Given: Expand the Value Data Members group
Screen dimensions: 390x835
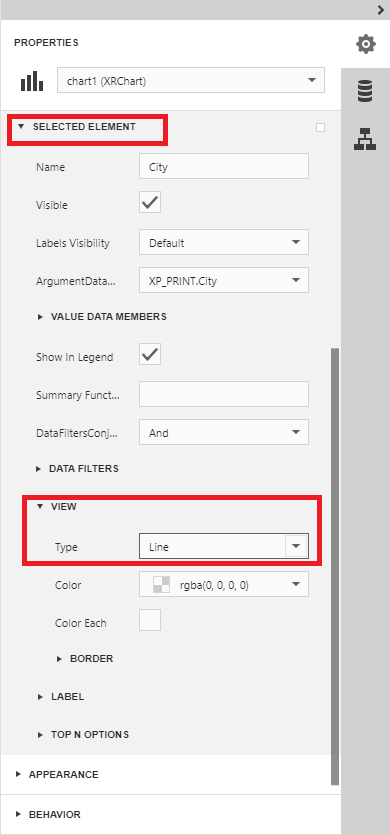Looking at the screenshot, I should tap(101, 316).
